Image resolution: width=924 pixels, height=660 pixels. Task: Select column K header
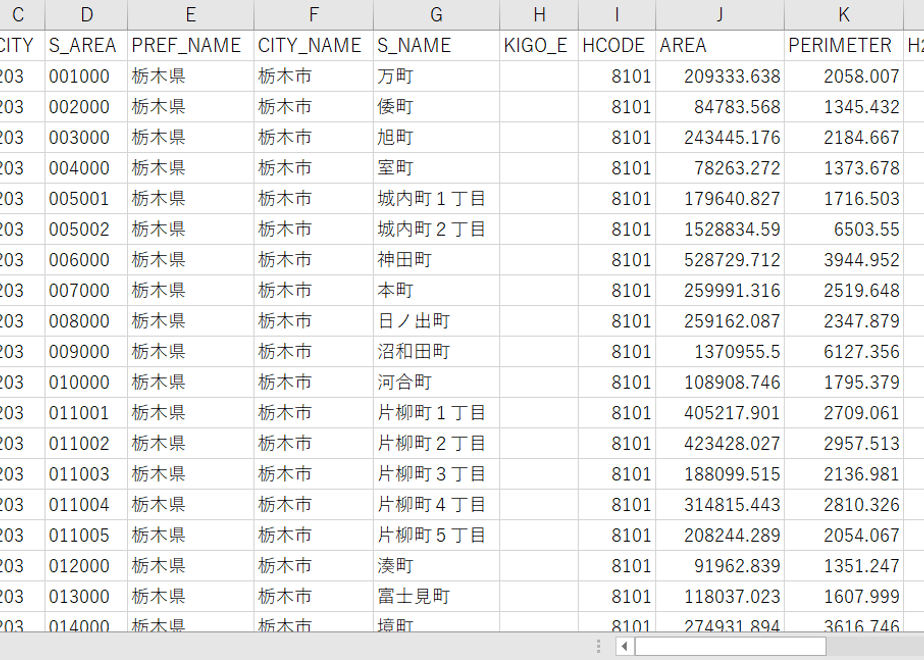844,14
